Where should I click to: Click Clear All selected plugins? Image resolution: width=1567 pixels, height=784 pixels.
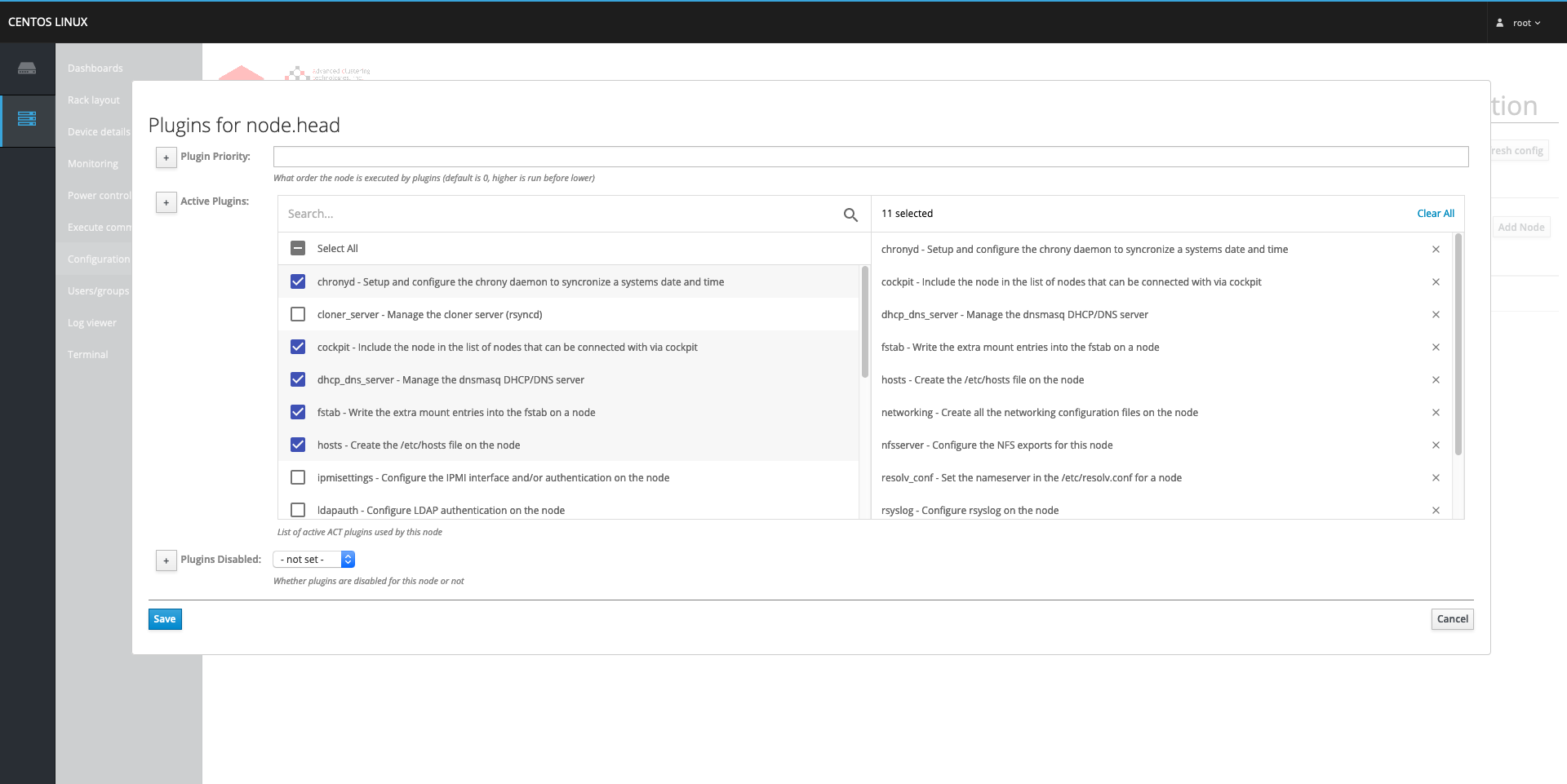(1435, 214)
